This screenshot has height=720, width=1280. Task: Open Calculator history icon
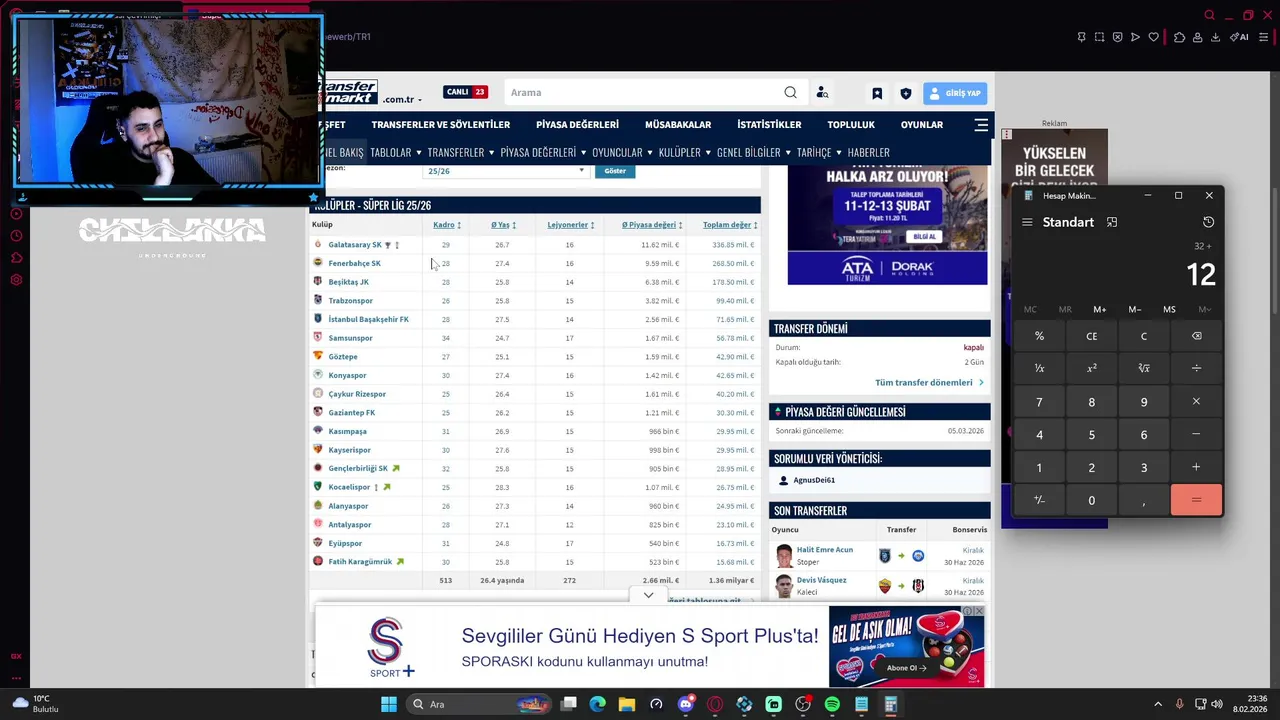pyautogui.click(x=1208, y=222)
